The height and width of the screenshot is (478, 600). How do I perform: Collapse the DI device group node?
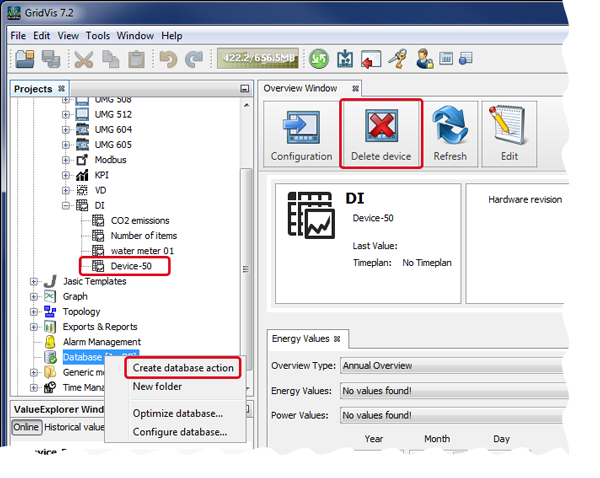(66, 205)
